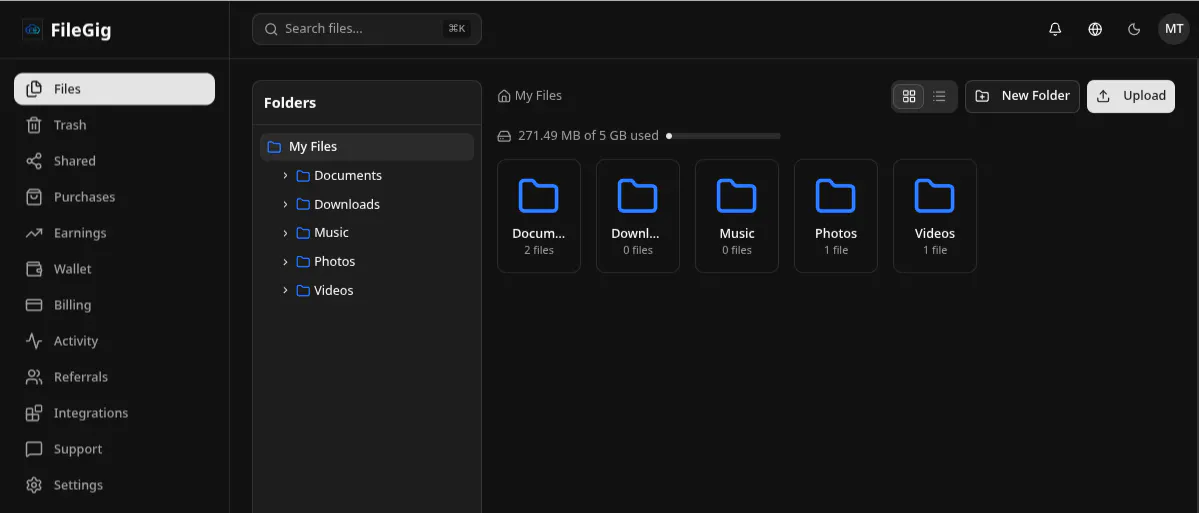Click the Trash bin icon in sidebar
1199x513 pixels.
pyautogui.click(x=34, y=125)
